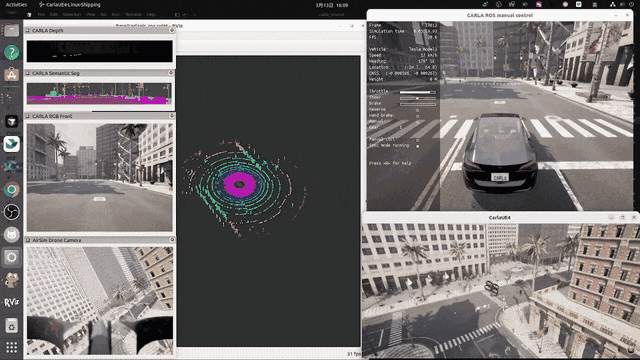Open Chrome browser from dock
Image resolution: width=640 pixels, height=360 pixels.
click(11, 189)
